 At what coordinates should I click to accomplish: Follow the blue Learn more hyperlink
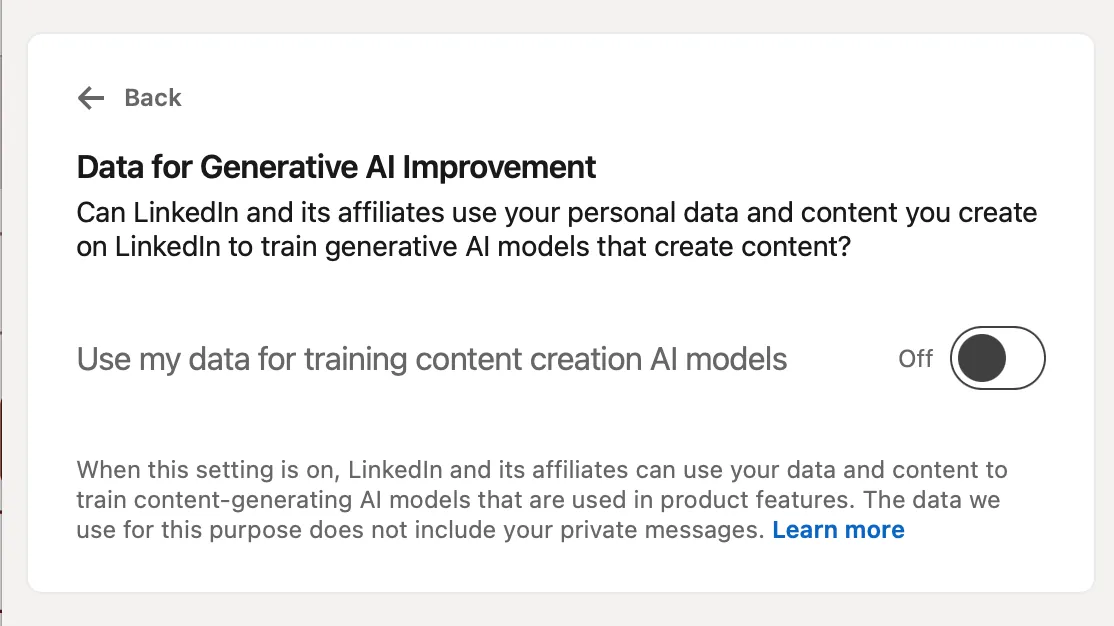point(838,529)
